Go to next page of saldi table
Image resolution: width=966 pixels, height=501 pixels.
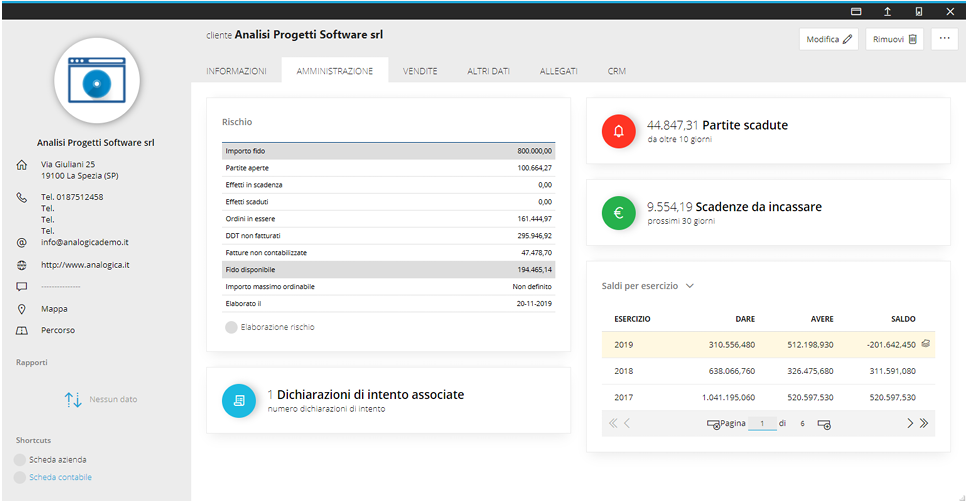[909, 423]
